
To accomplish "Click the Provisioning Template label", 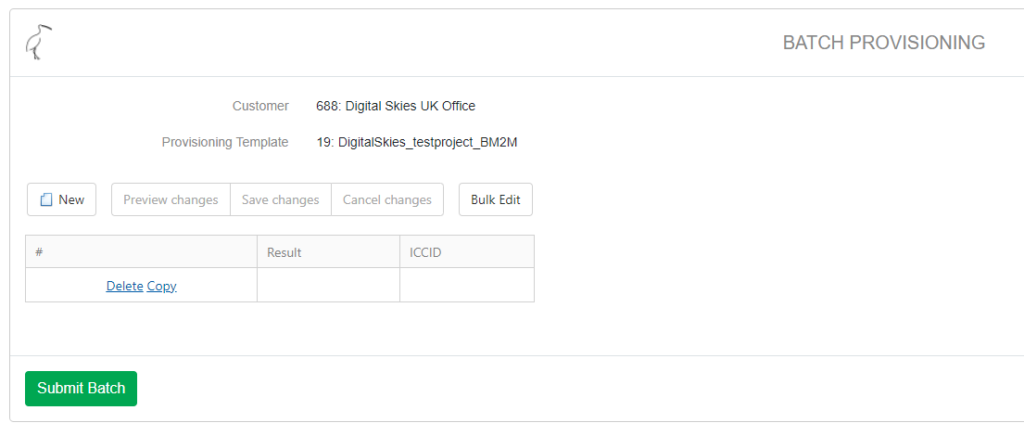I will [225, 142].
